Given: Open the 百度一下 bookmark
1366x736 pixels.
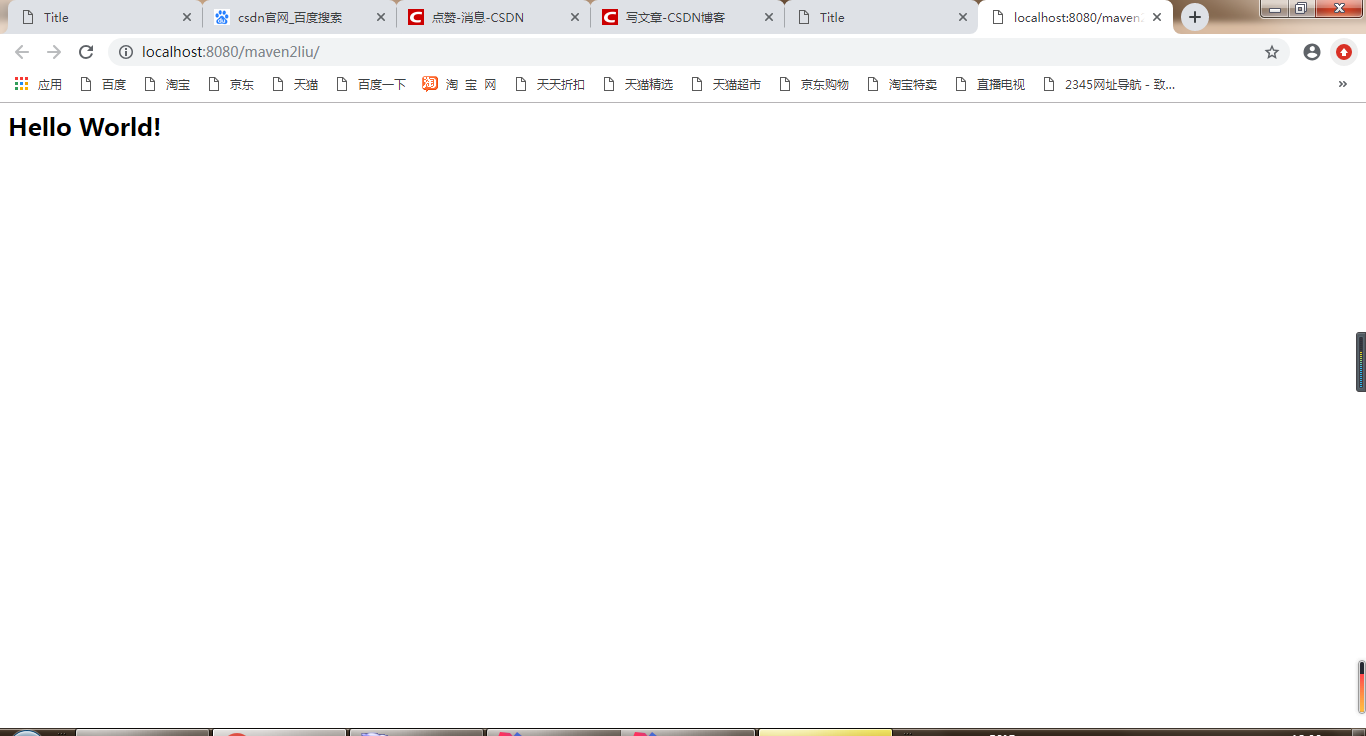Looking at the screenshot, I should tap(371, 84).
